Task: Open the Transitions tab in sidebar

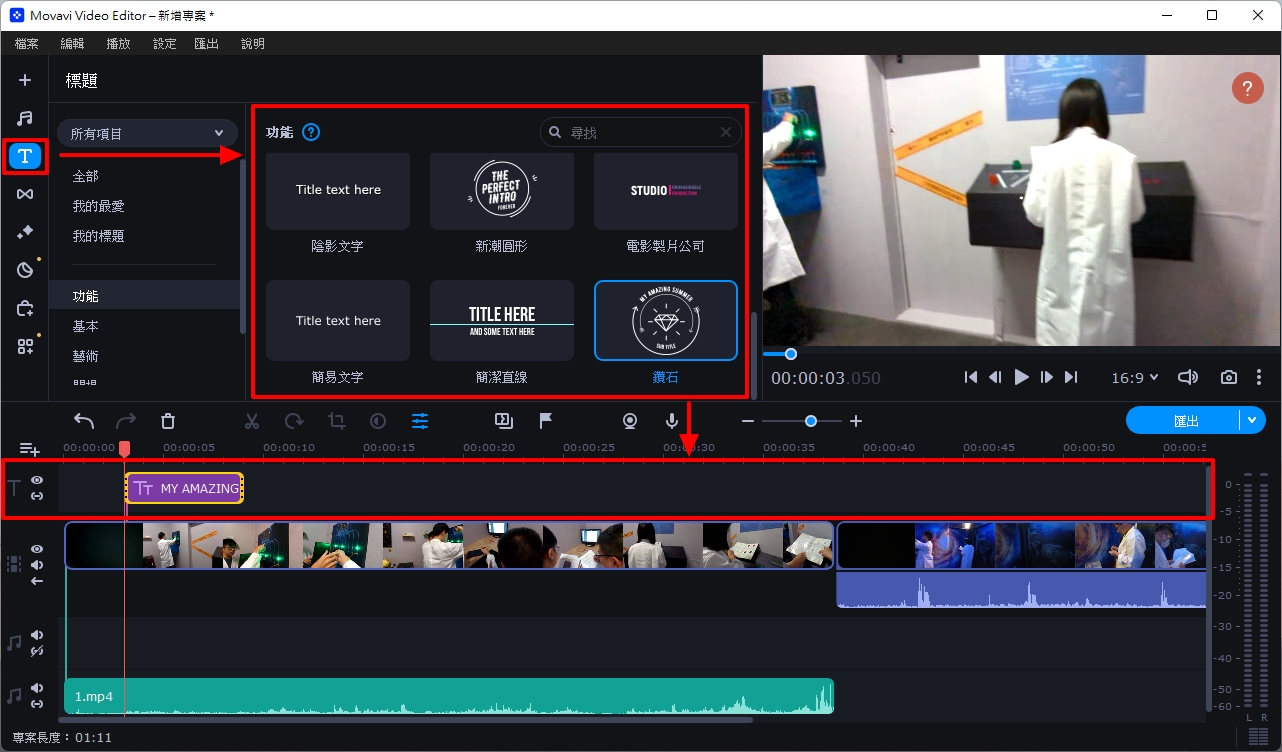Action: click(x=25, y=194)
